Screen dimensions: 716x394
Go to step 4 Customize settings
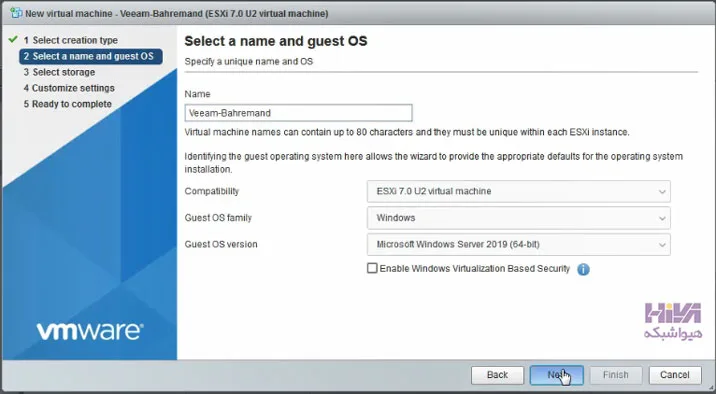click(69, 88)
